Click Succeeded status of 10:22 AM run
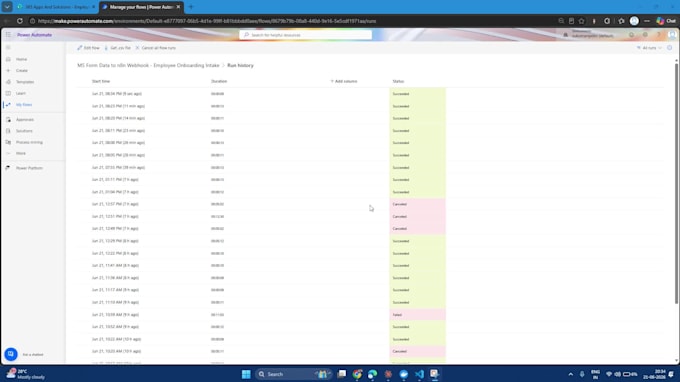The image size is (680, 382). click(x=417, y=339)
